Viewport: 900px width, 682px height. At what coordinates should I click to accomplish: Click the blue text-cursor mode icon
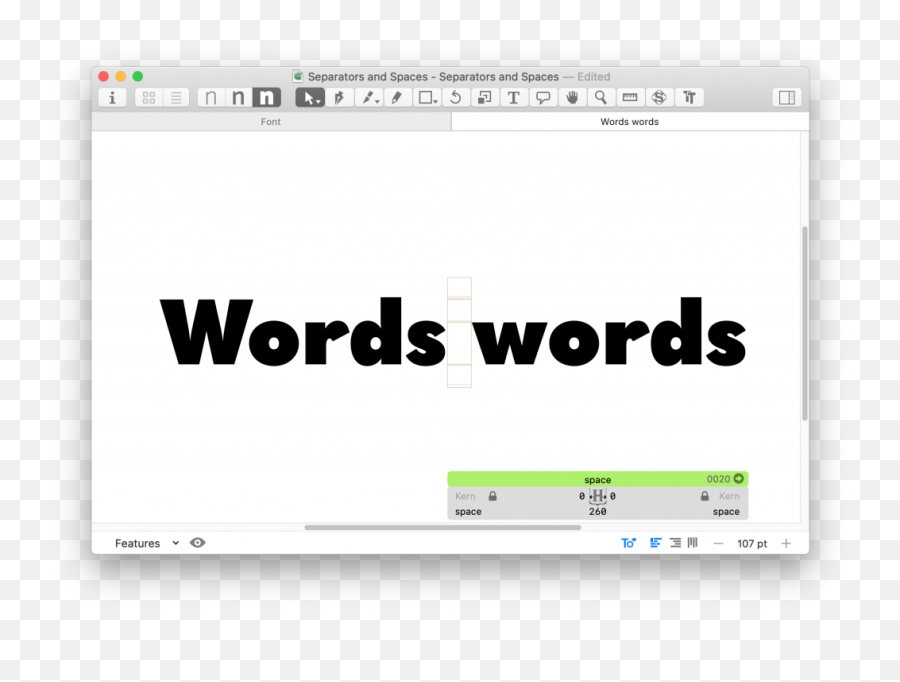click(x=629, y=542)
